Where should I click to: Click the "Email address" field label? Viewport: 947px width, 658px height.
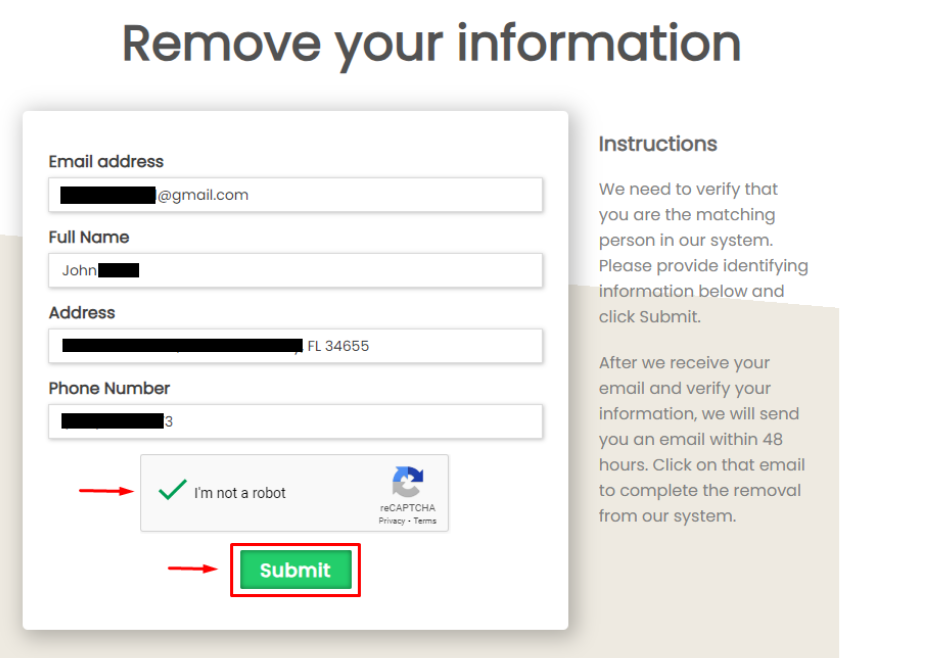[106, 161]
